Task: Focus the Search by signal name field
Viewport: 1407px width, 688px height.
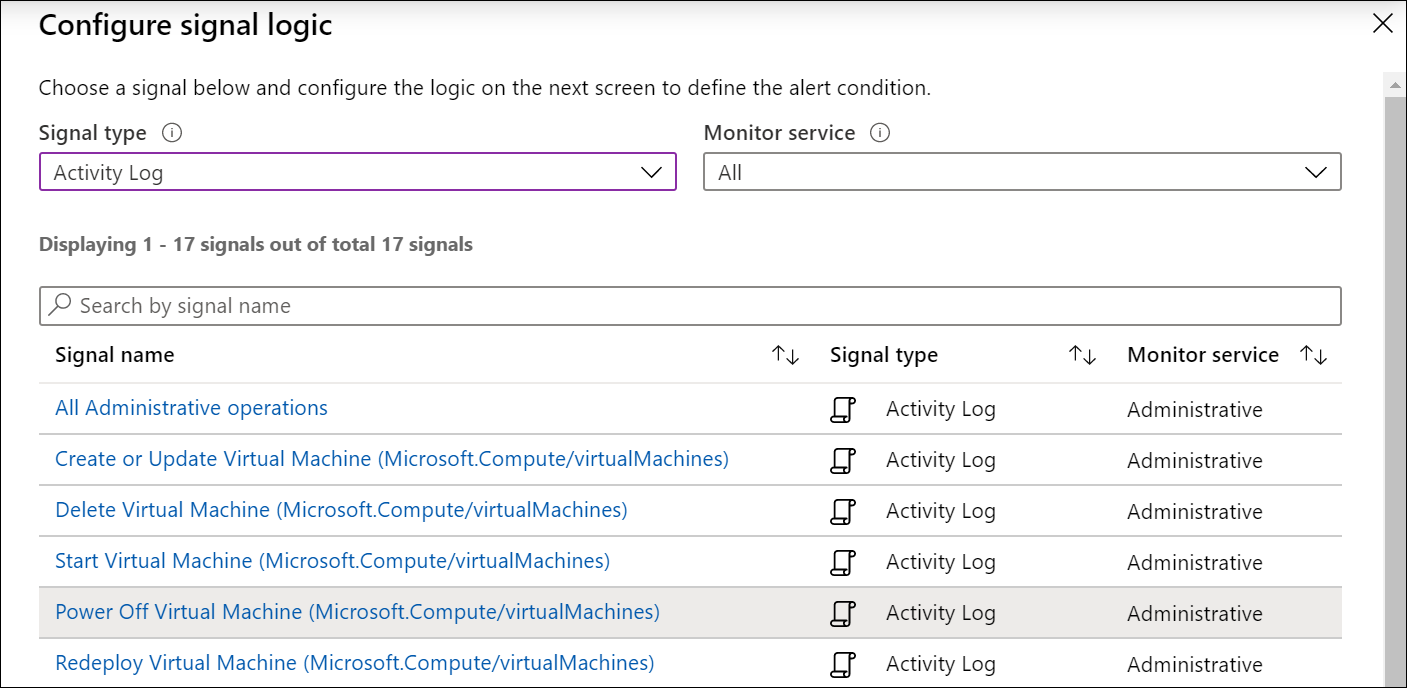Action: pos(700,305)
